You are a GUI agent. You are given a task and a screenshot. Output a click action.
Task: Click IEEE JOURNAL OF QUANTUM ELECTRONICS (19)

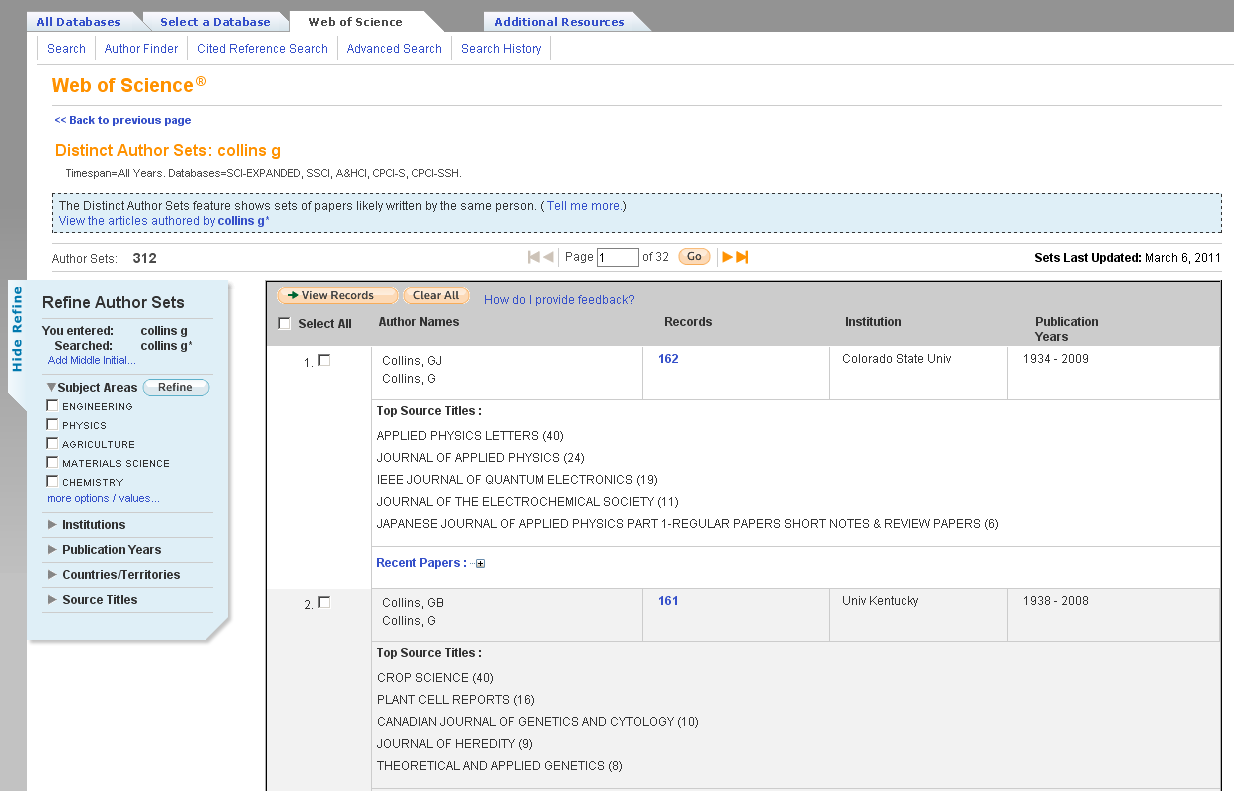(x=517, y=480)
